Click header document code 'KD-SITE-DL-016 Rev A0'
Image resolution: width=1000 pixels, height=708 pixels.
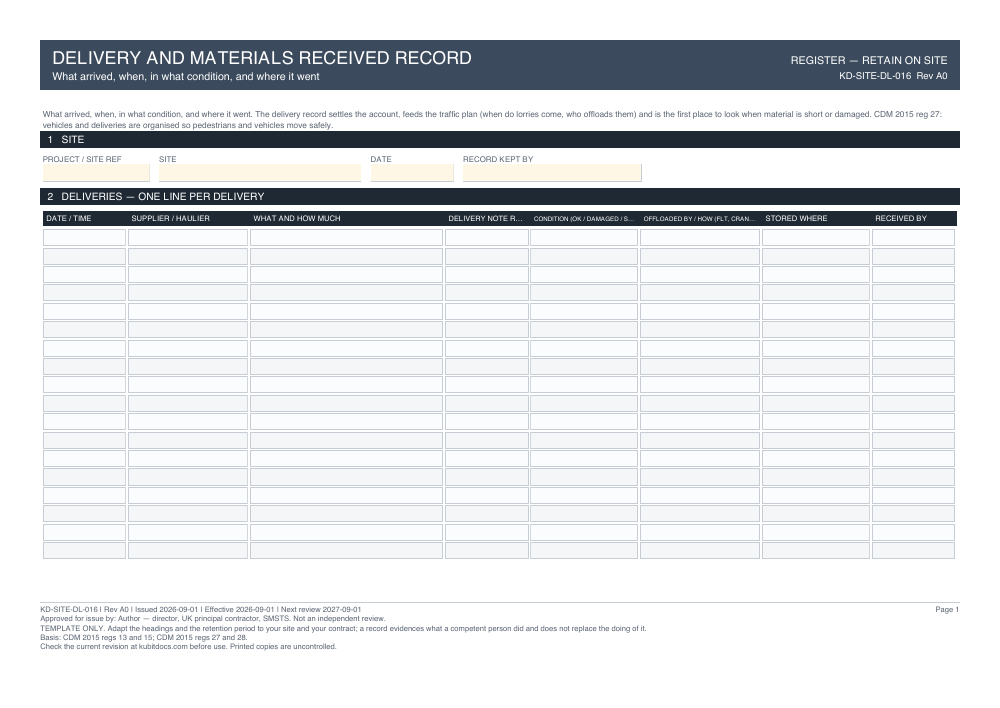pyautogui.click(x=893, y=76)
